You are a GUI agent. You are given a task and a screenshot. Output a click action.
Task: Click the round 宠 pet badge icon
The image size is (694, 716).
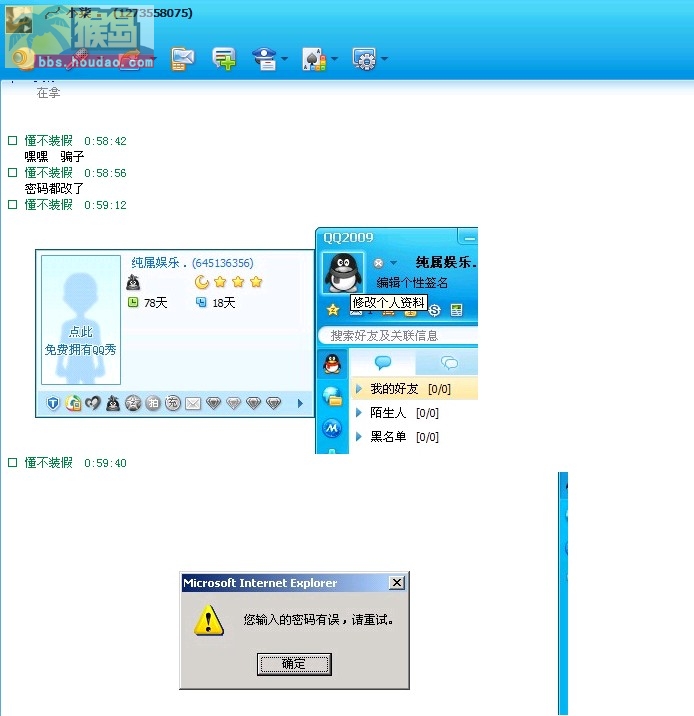(173, 403)
